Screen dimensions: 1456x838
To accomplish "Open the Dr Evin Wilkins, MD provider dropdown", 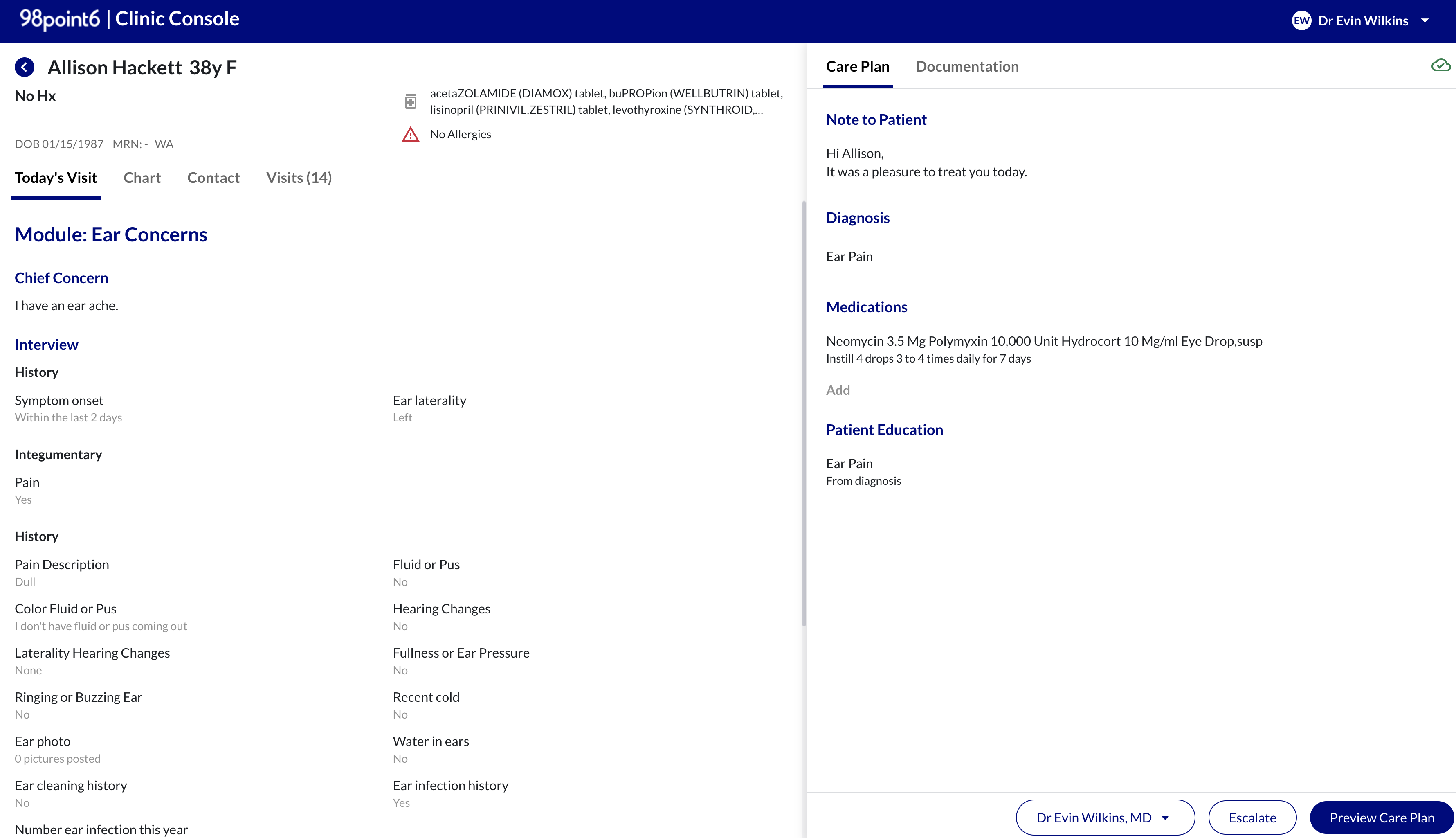I will (x=1105, y=817).
